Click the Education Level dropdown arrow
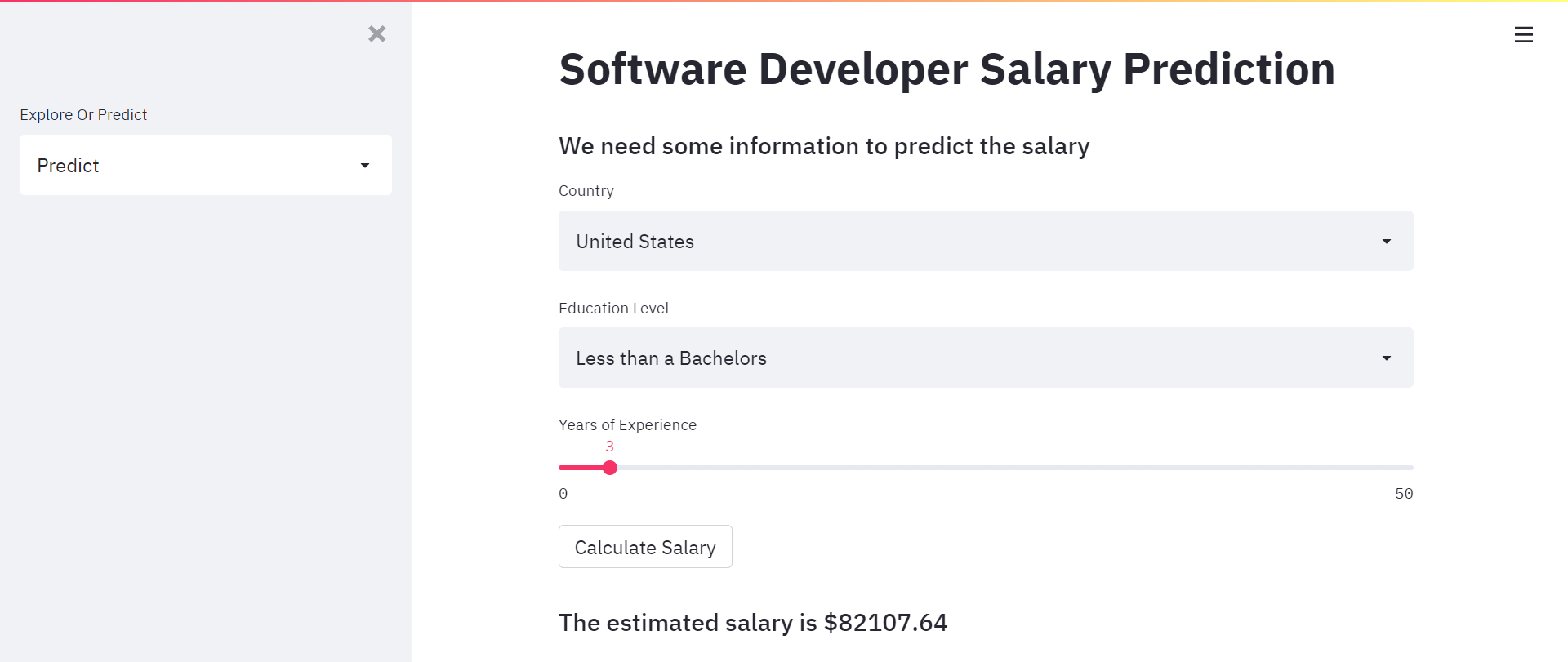 pos(1386,358)
